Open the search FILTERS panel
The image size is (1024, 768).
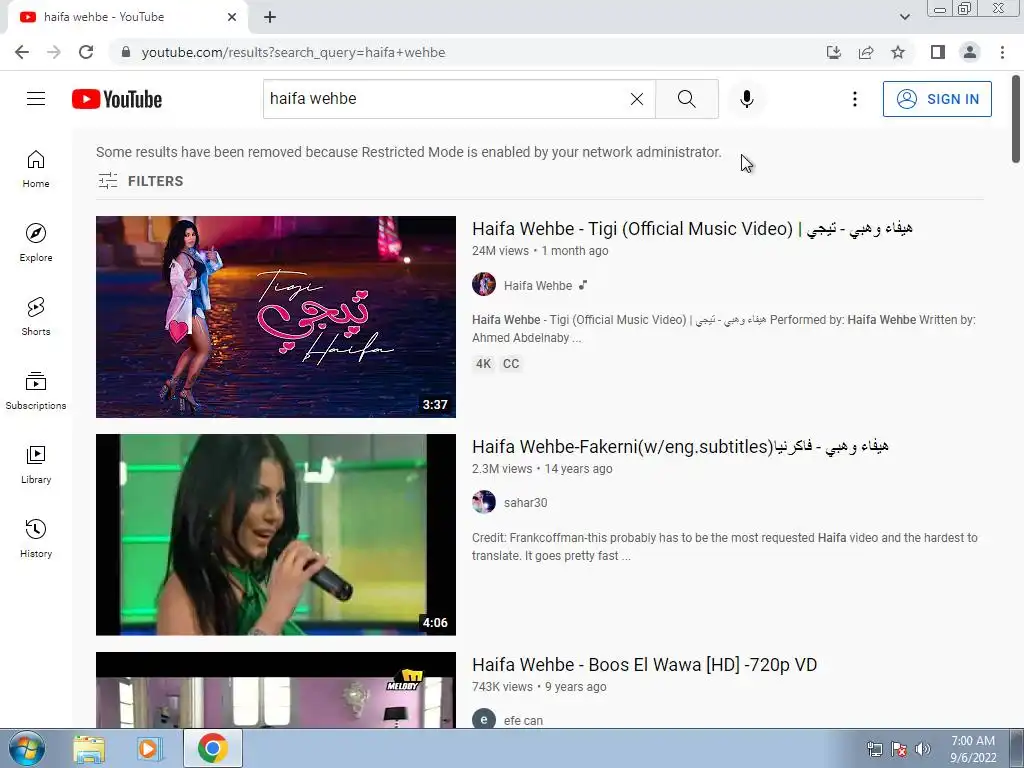(x=140, y=181)
